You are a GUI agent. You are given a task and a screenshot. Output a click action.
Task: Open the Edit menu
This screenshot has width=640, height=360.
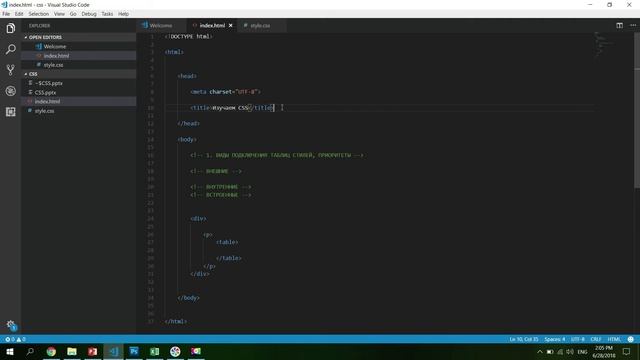click(x=19, y=14)
